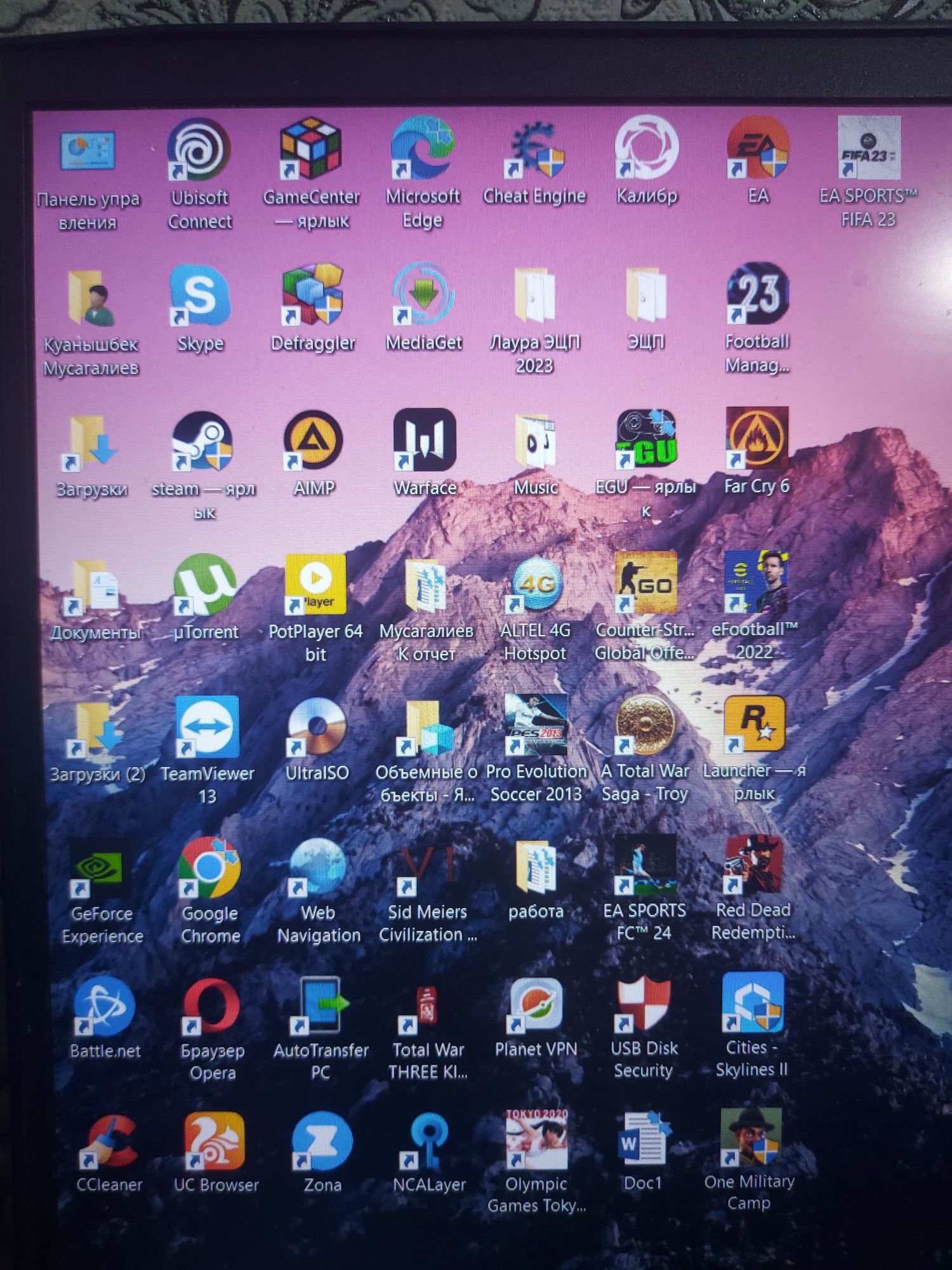The height and width of the screenshot is (1270, 952).
Task: Open Мусагалиев К отчет folder
Action: tap(426, 585)
